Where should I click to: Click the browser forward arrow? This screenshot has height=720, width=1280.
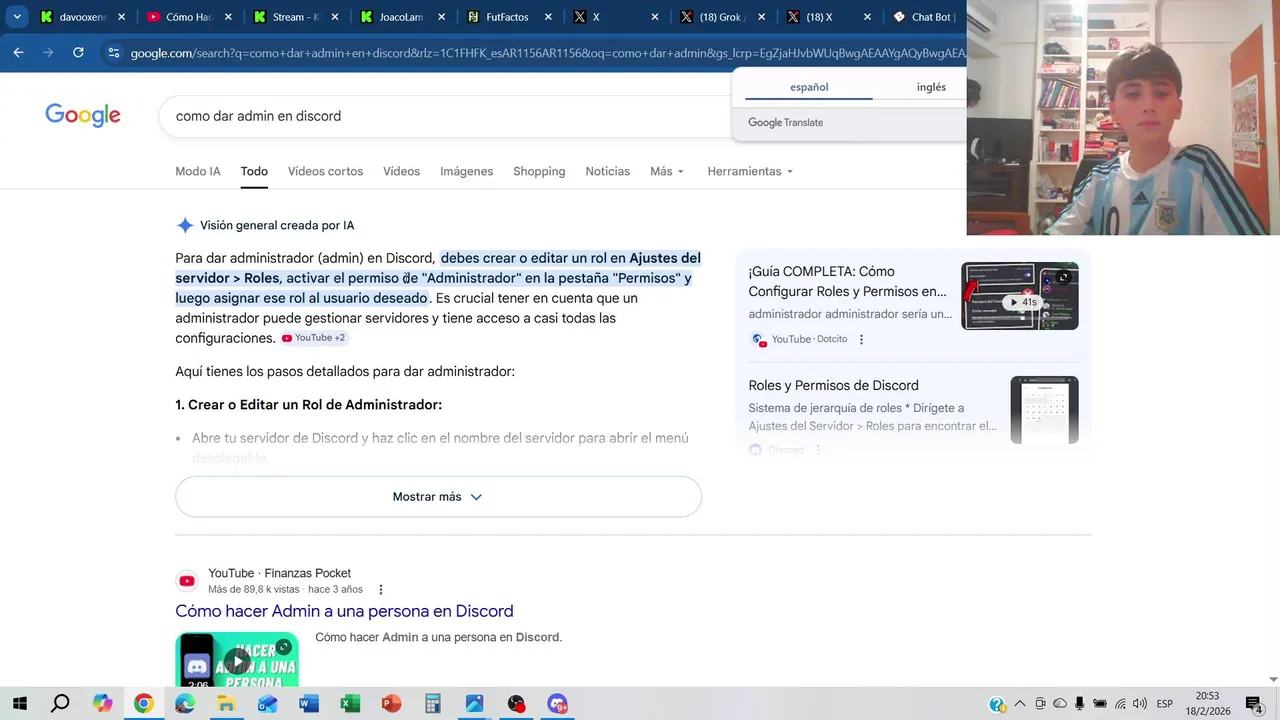48,53
